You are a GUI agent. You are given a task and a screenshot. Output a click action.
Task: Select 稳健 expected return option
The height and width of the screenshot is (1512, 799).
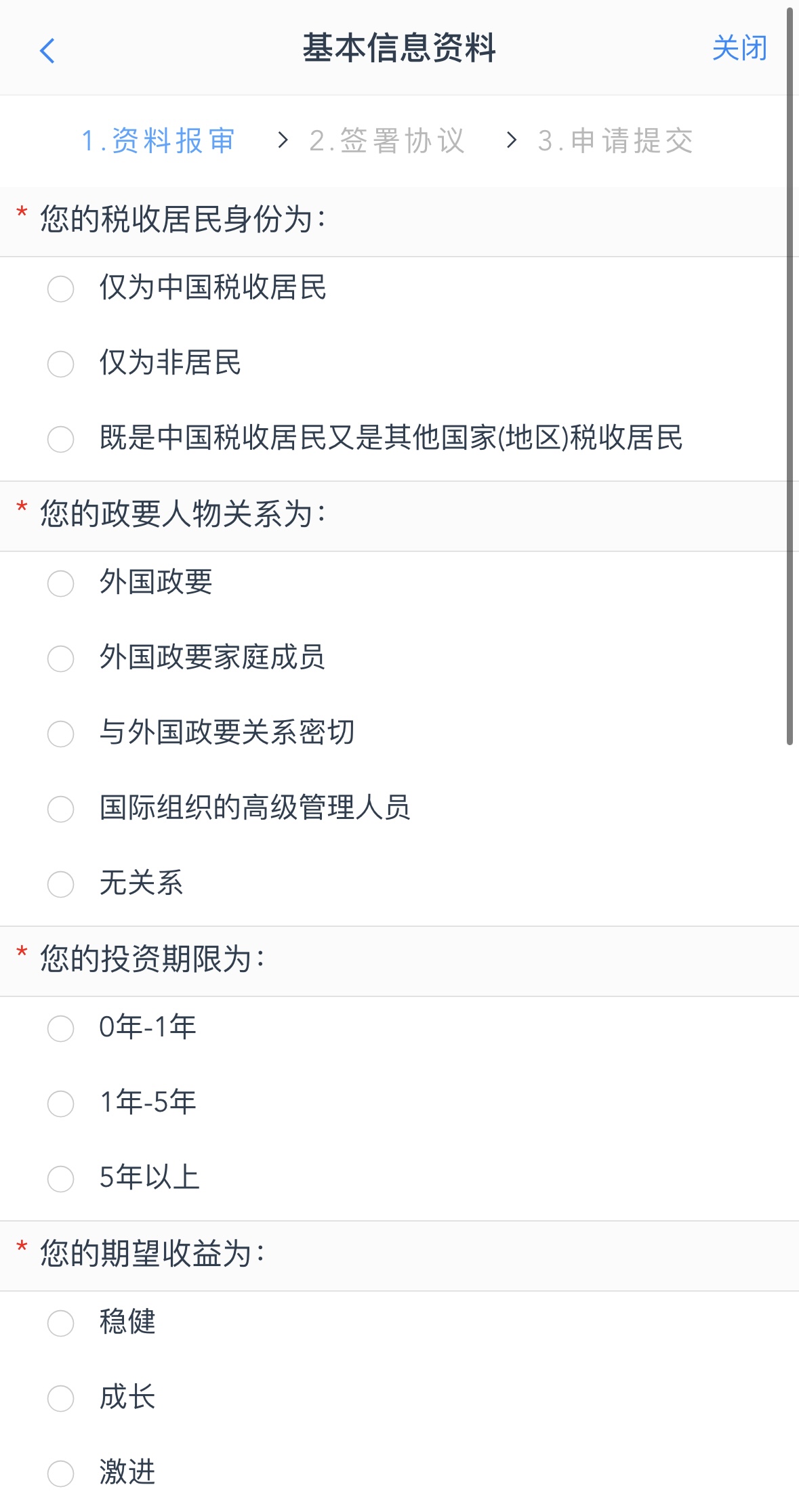(60, 1323)
